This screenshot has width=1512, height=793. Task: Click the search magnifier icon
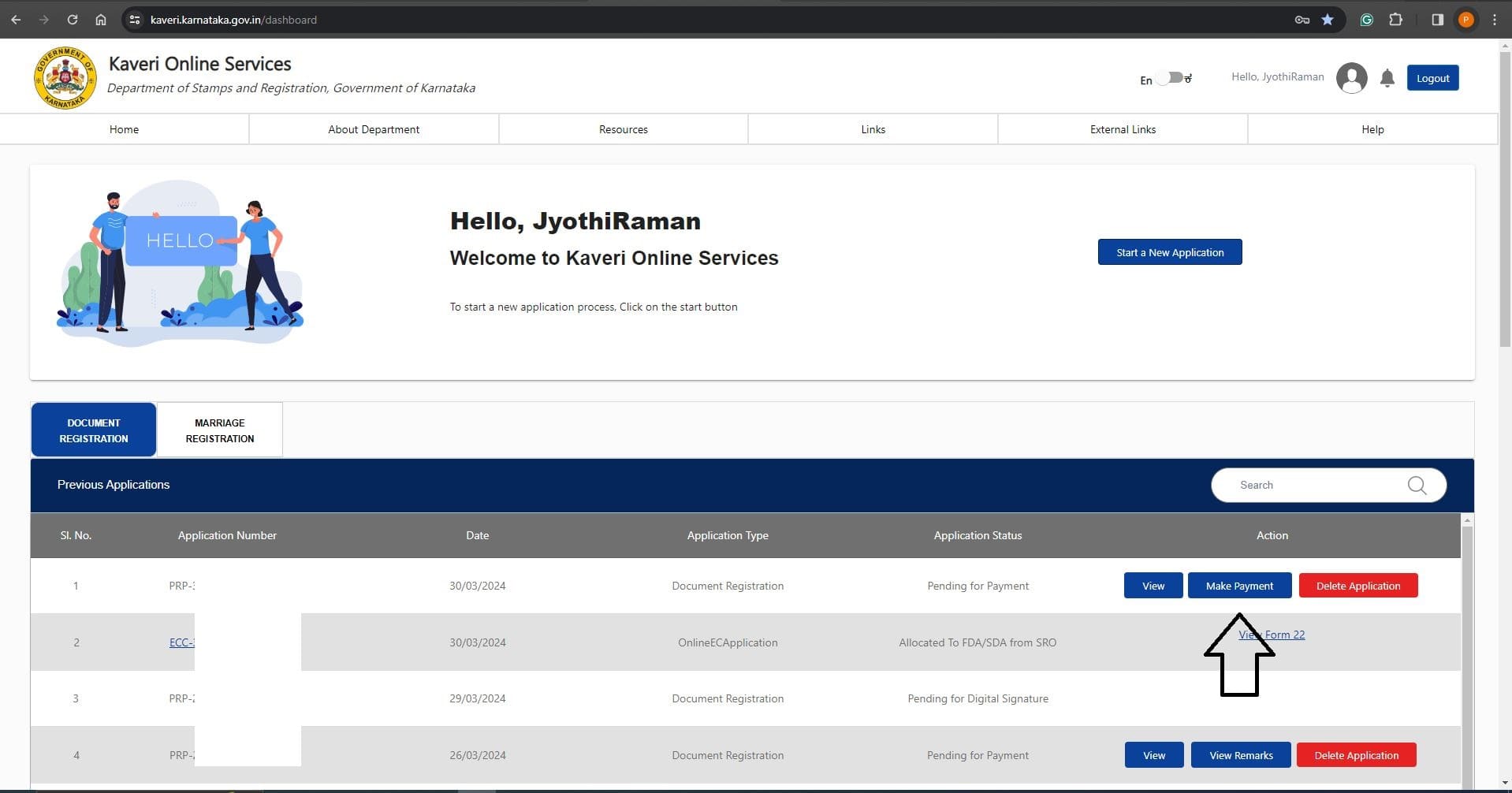(x=1417, y=486)
